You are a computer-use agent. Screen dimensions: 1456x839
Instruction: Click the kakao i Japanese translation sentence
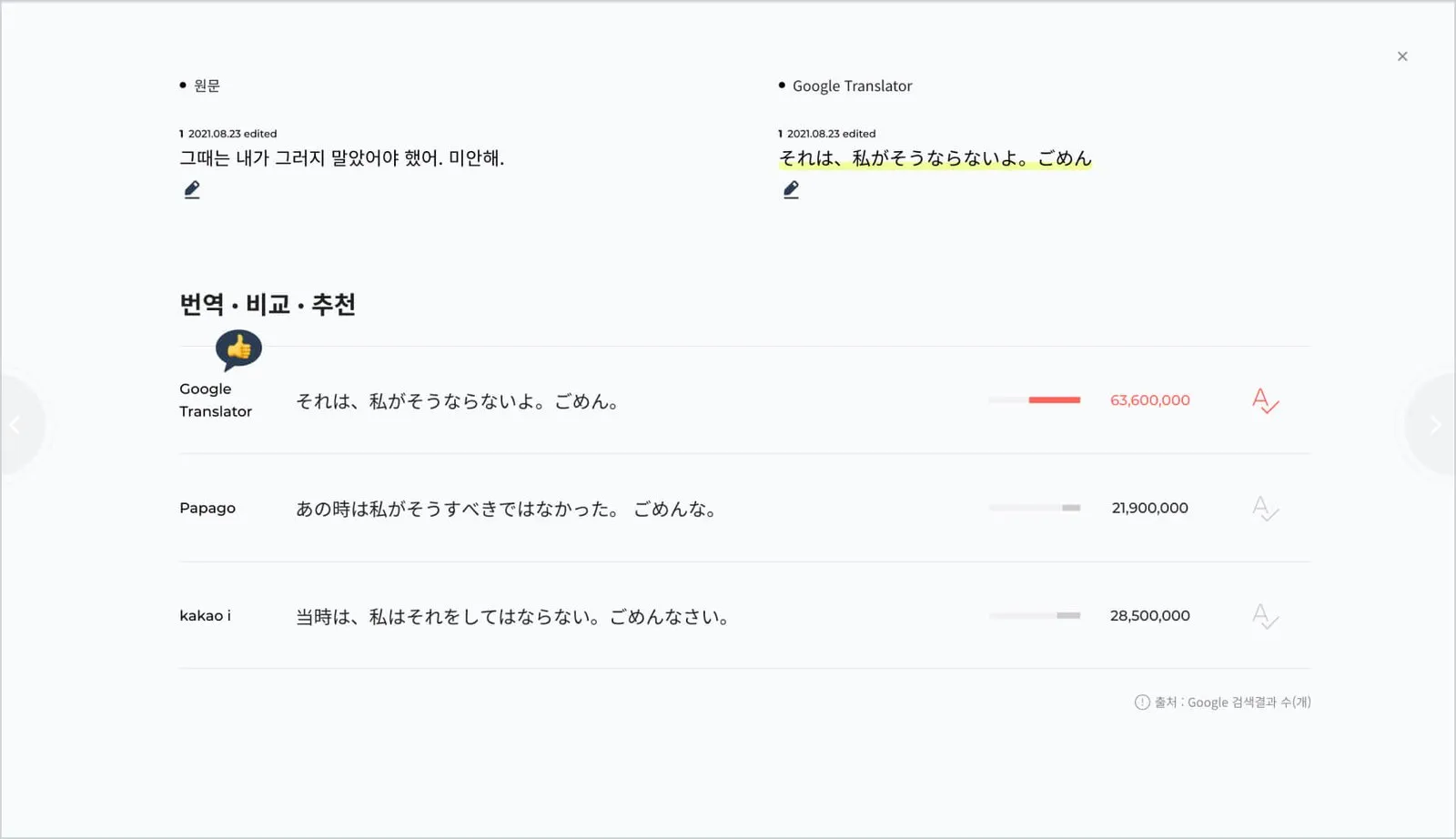512,617
